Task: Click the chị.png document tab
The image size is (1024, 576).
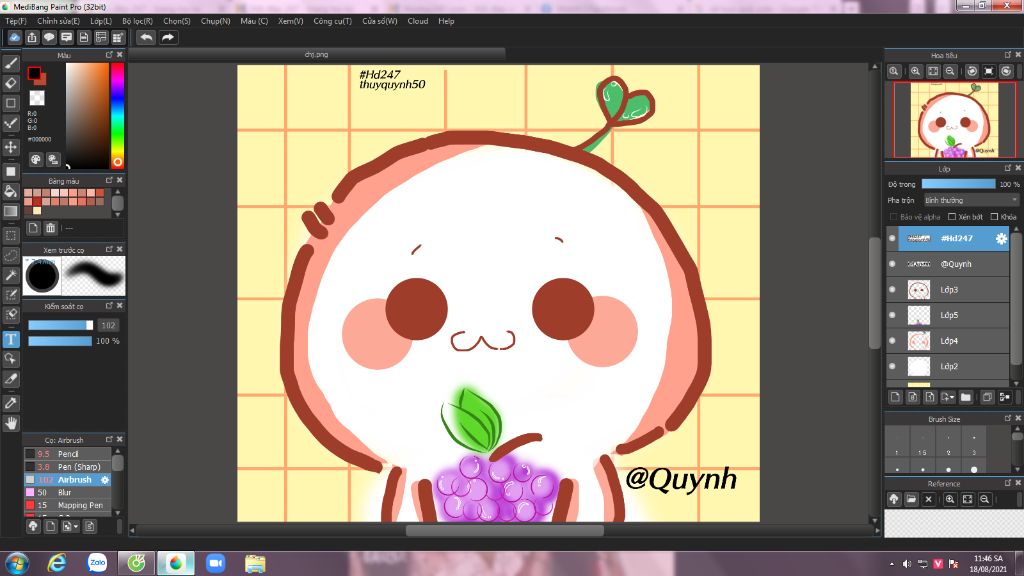Action: [316, 54]
